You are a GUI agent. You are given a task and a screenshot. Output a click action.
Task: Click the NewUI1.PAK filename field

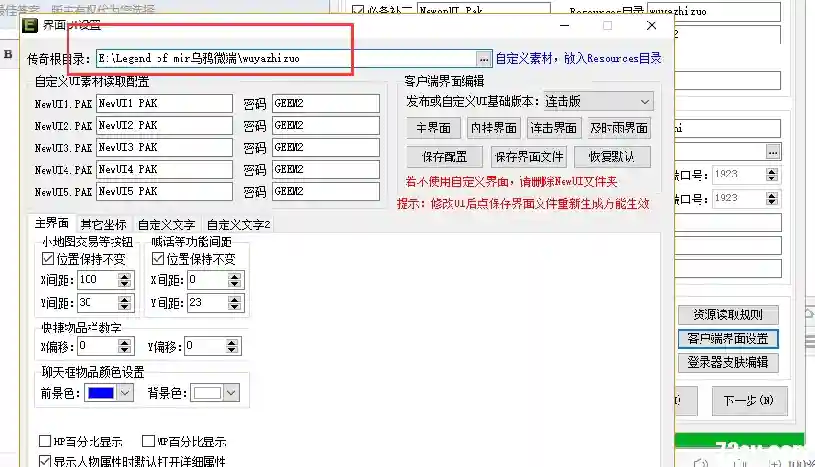(164, 103)
